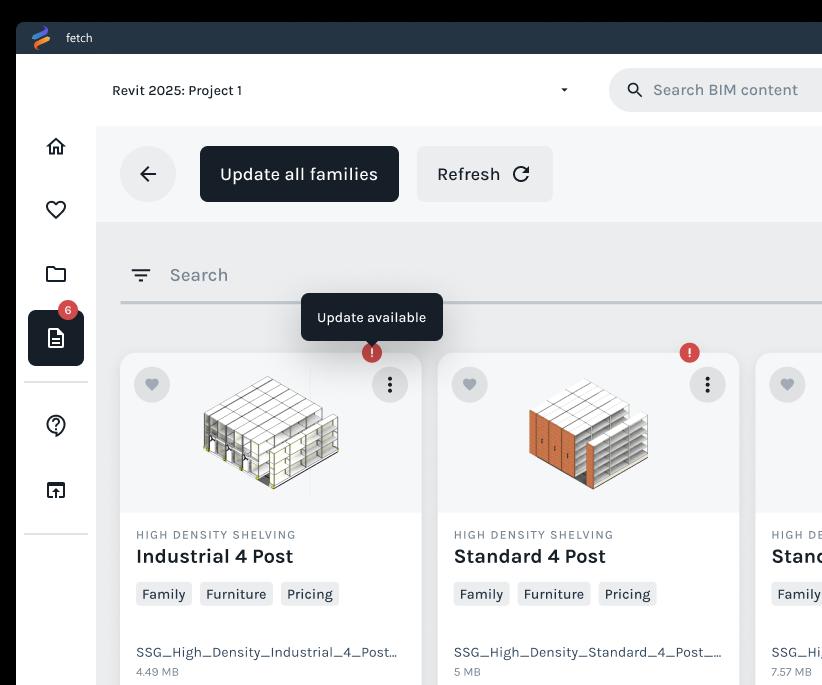Open the Folders icon in the sidebar

(56, 274)
